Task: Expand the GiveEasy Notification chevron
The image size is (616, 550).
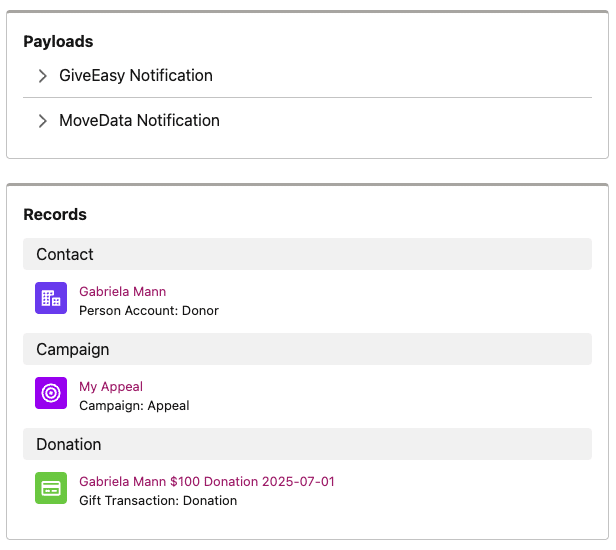Action: 42,76
